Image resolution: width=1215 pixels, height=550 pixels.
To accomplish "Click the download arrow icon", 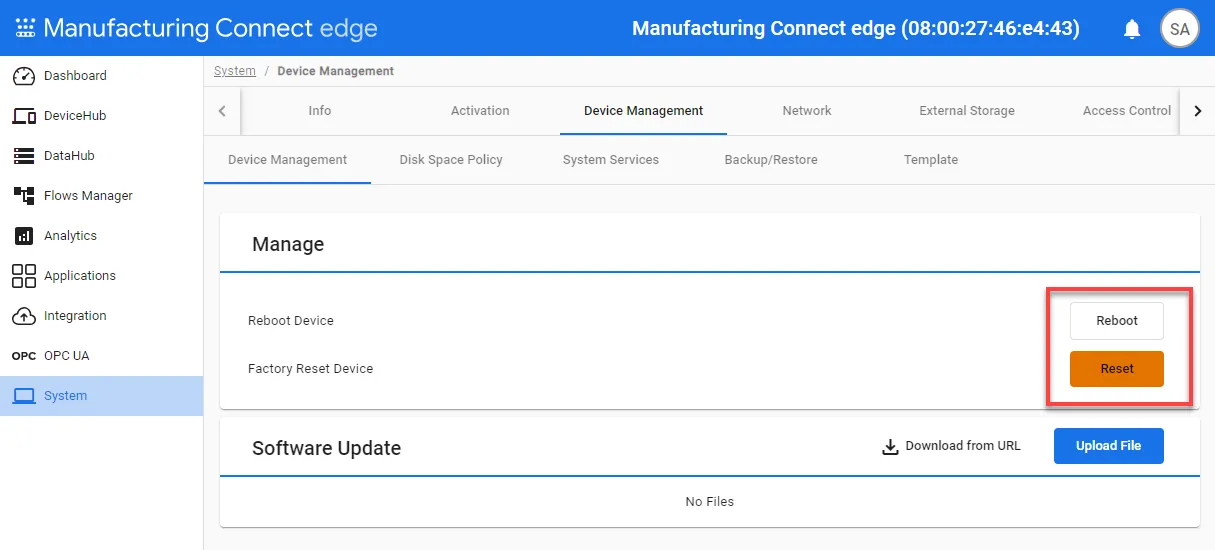I will click(890, 446).
